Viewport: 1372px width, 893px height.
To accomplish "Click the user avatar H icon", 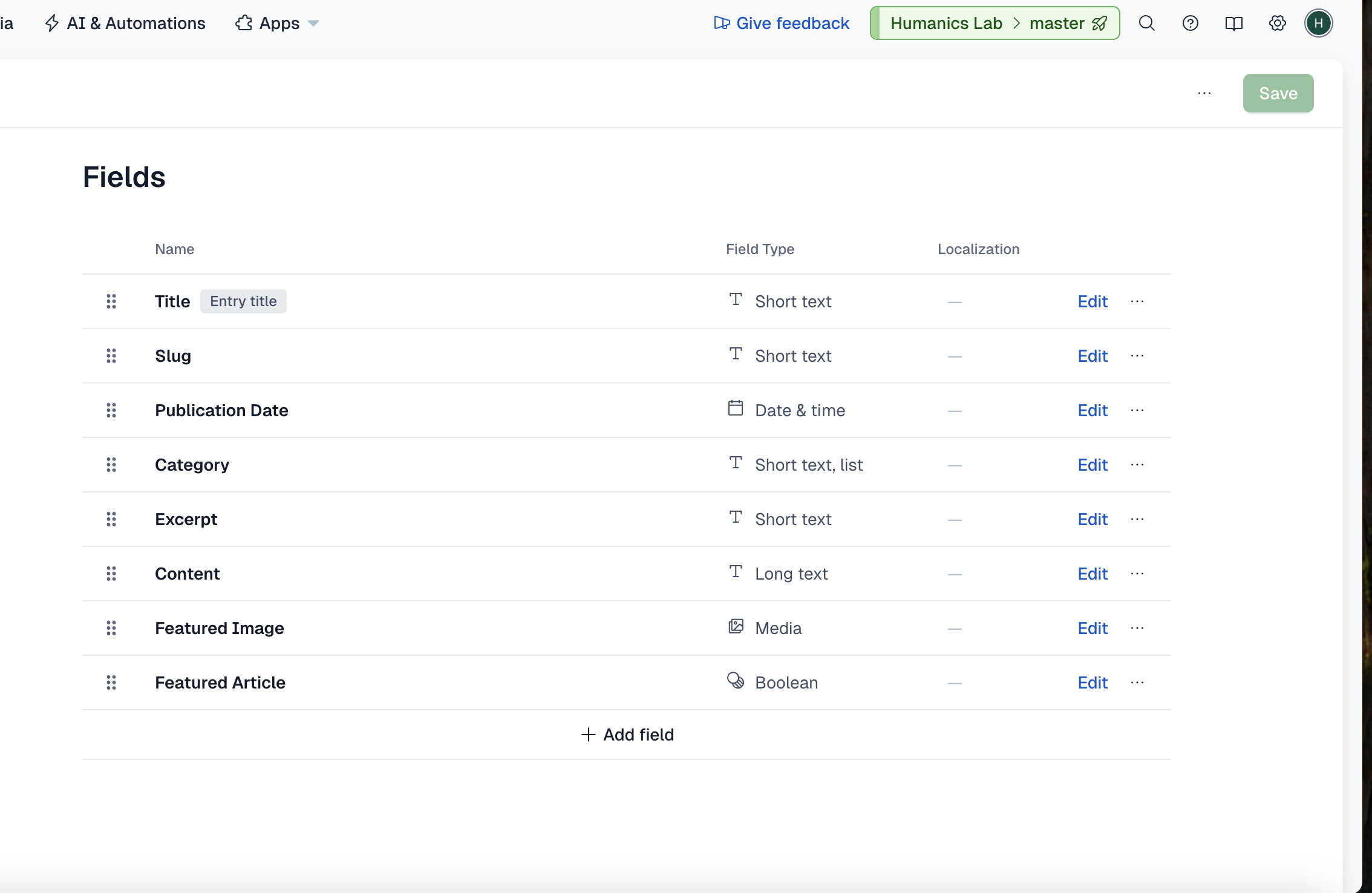I will tap(1318, 23).
